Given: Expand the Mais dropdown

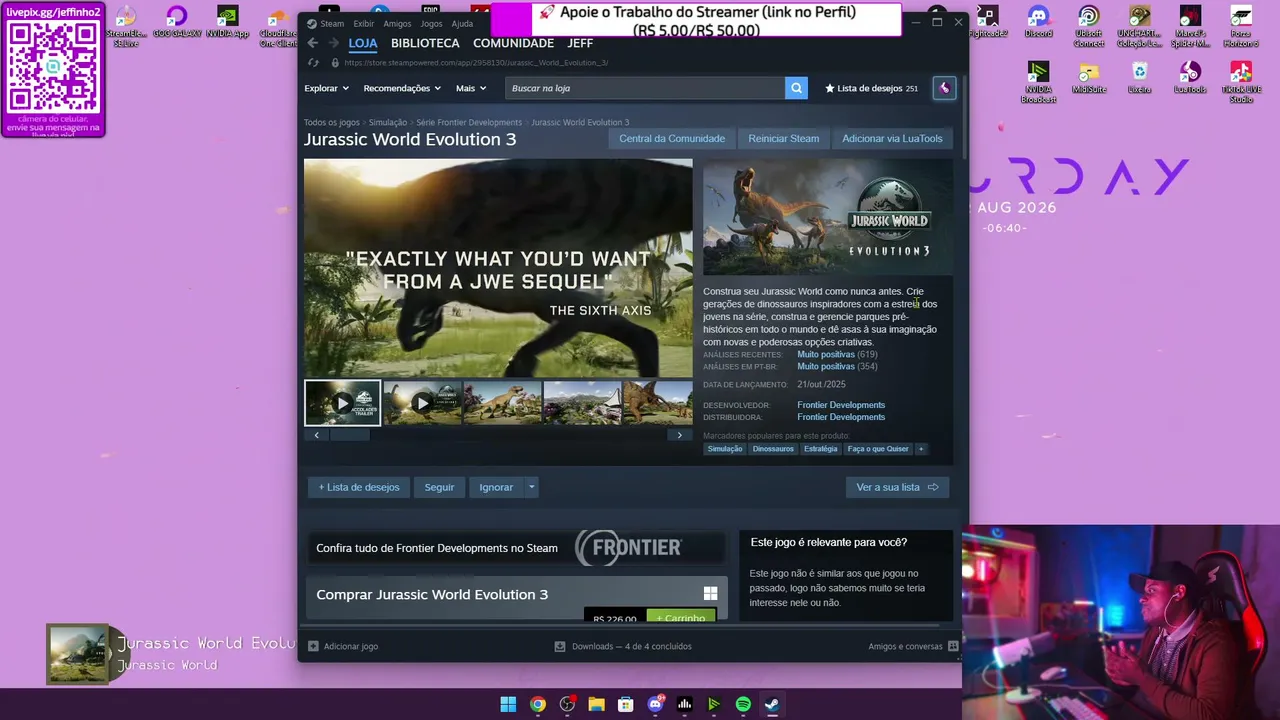Looking at the screenshot, I should (x=471, y=88).
